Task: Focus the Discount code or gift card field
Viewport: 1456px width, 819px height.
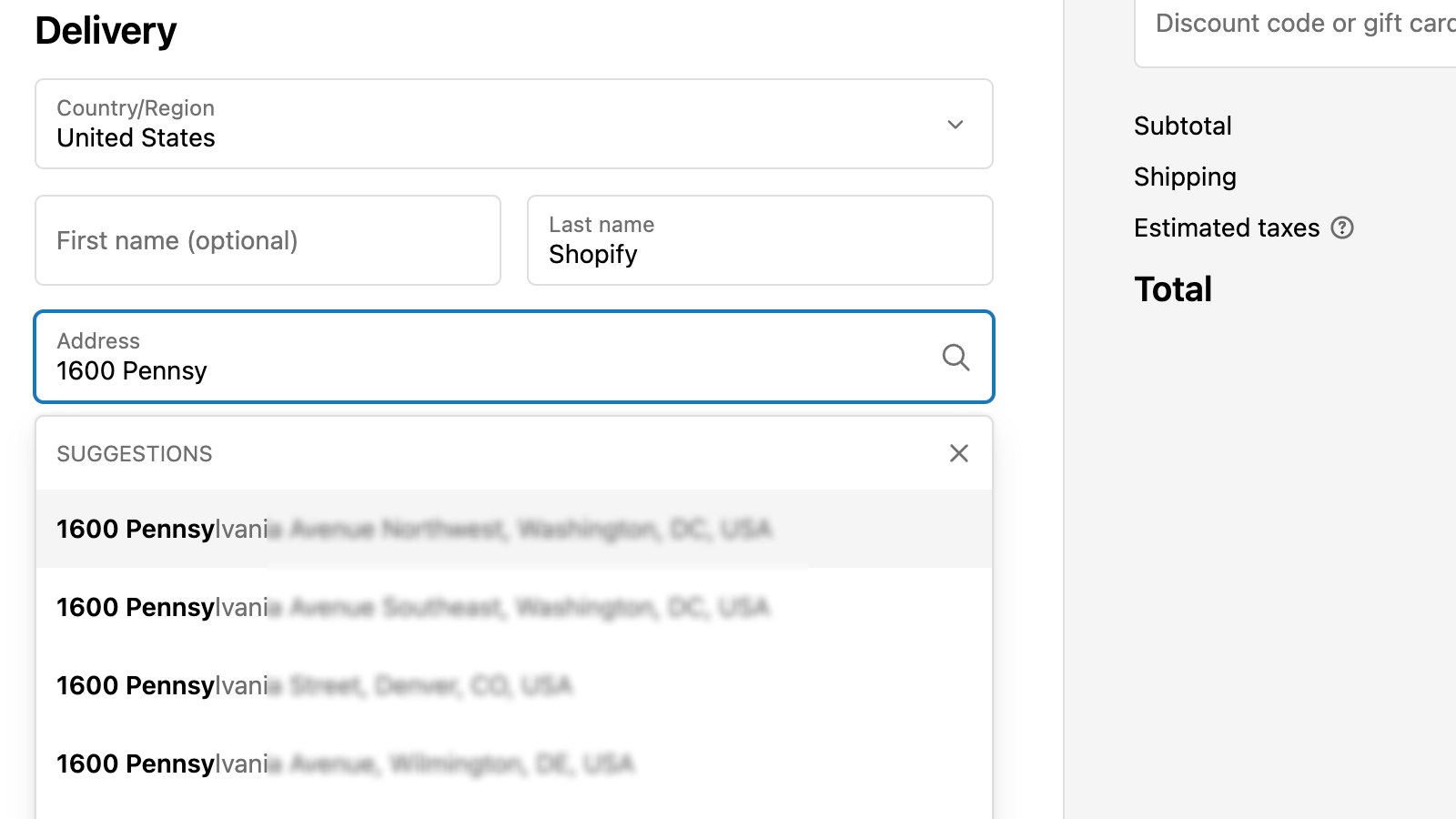Action: pos(1301,24)
